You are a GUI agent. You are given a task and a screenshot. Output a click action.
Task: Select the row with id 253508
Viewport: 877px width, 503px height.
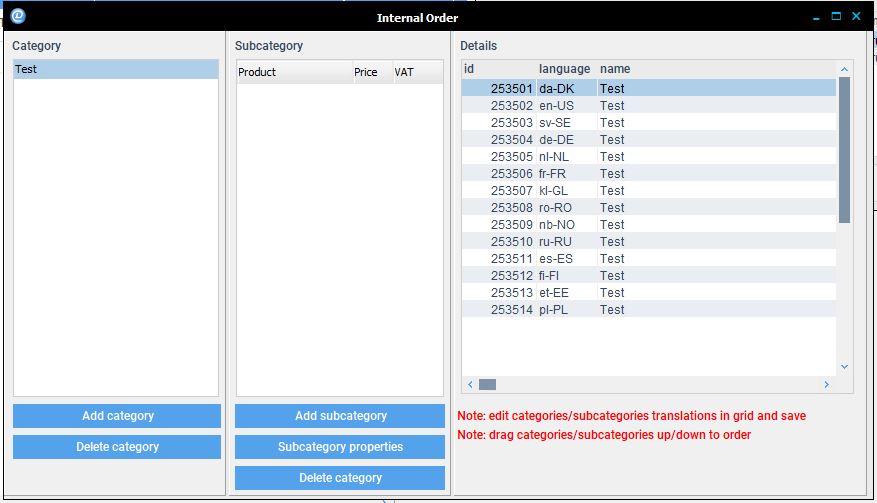[649, 208]
